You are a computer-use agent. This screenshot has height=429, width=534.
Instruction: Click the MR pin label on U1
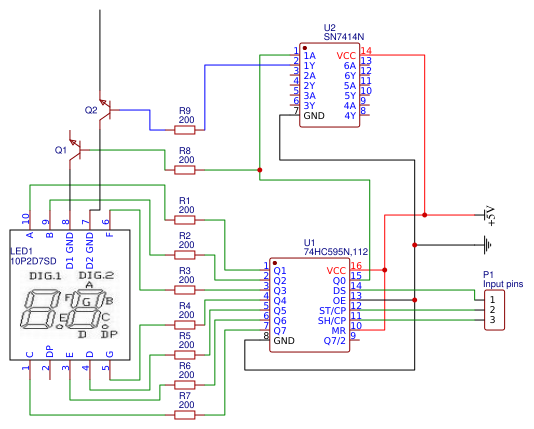coord(339,331)
